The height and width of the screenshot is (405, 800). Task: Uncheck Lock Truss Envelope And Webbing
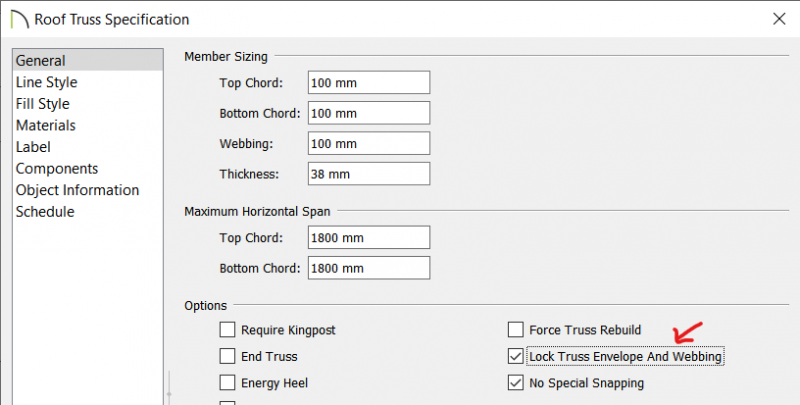516,356
